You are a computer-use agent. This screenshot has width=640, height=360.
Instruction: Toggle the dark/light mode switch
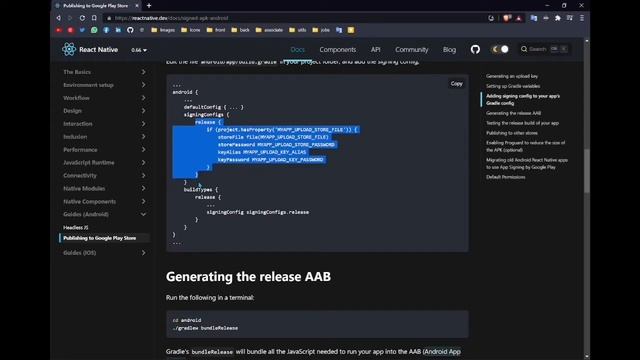[x=500, y=49]
